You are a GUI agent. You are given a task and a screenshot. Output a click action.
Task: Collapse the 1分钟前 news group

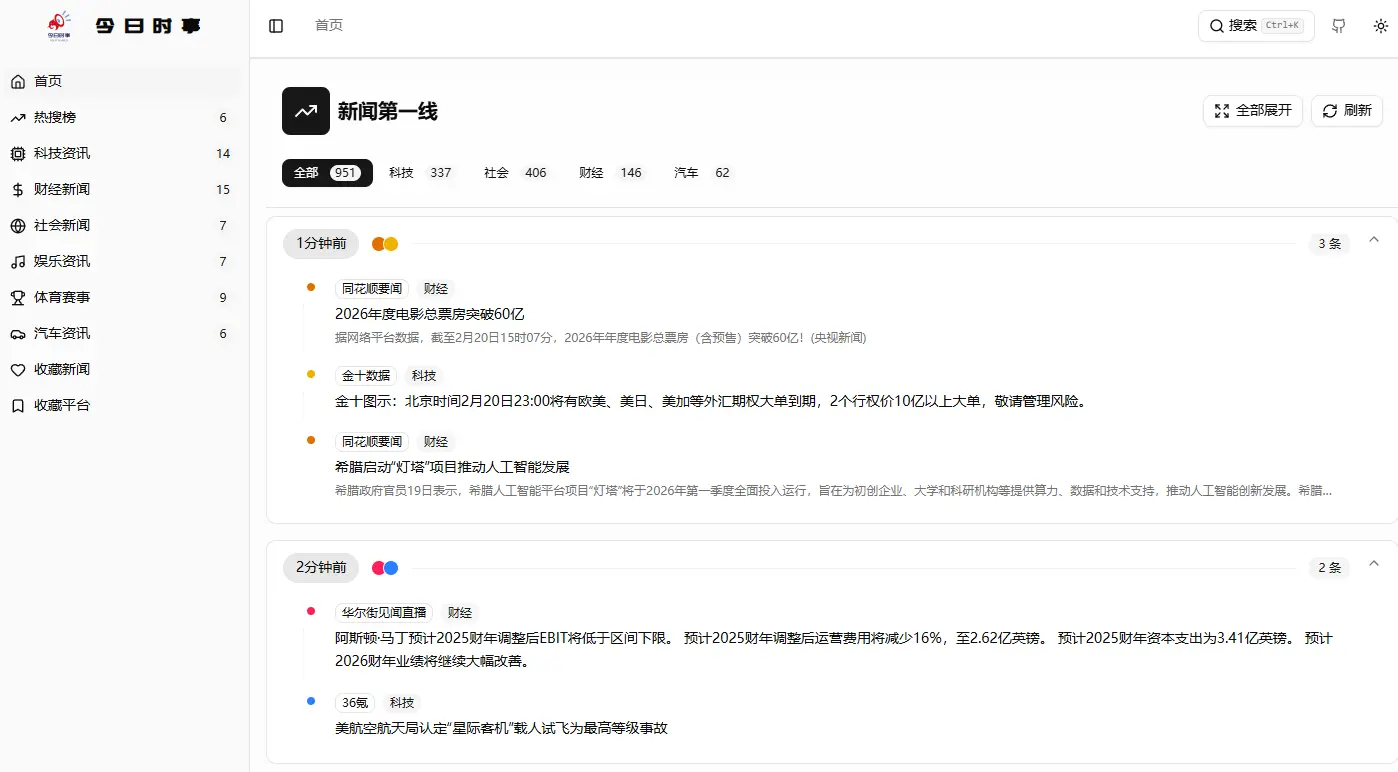pos(1373,239)
